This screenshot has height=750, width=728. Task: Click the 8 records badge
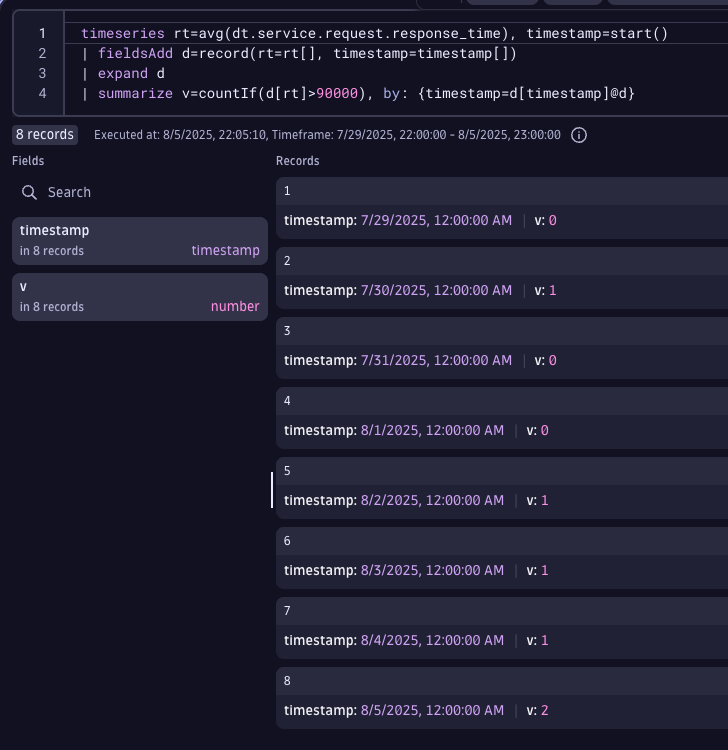point(45,134)
